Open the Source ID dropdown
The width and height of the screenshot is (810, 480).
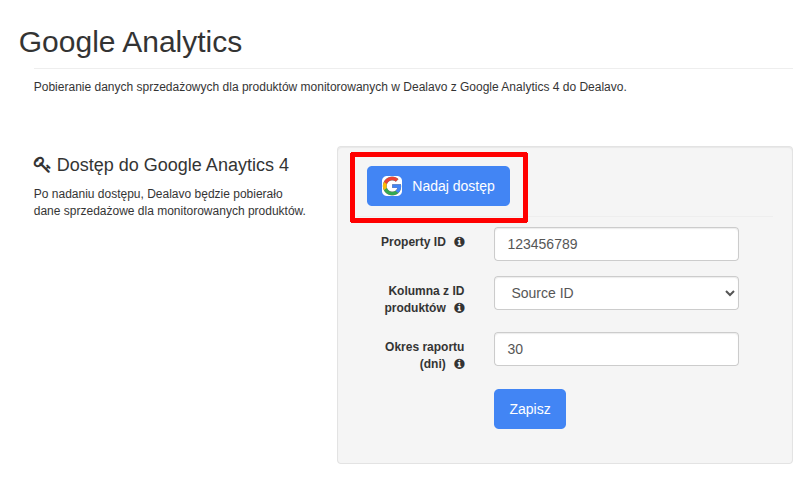[616, 293]
